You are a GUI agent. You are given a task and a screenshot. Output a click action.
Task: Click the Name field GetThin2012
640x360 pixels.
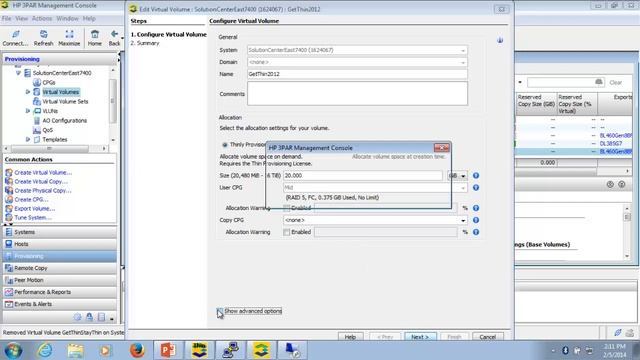pos(357,74)
